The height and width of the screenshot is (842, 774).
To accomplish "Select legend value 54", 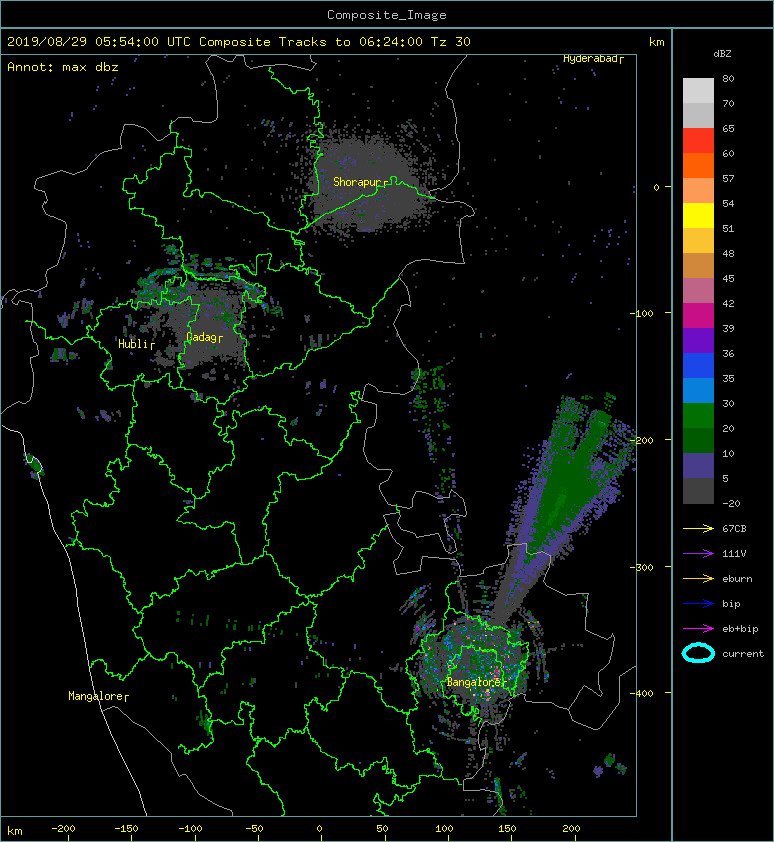I will pyautogui.click(x=728, y=204).
